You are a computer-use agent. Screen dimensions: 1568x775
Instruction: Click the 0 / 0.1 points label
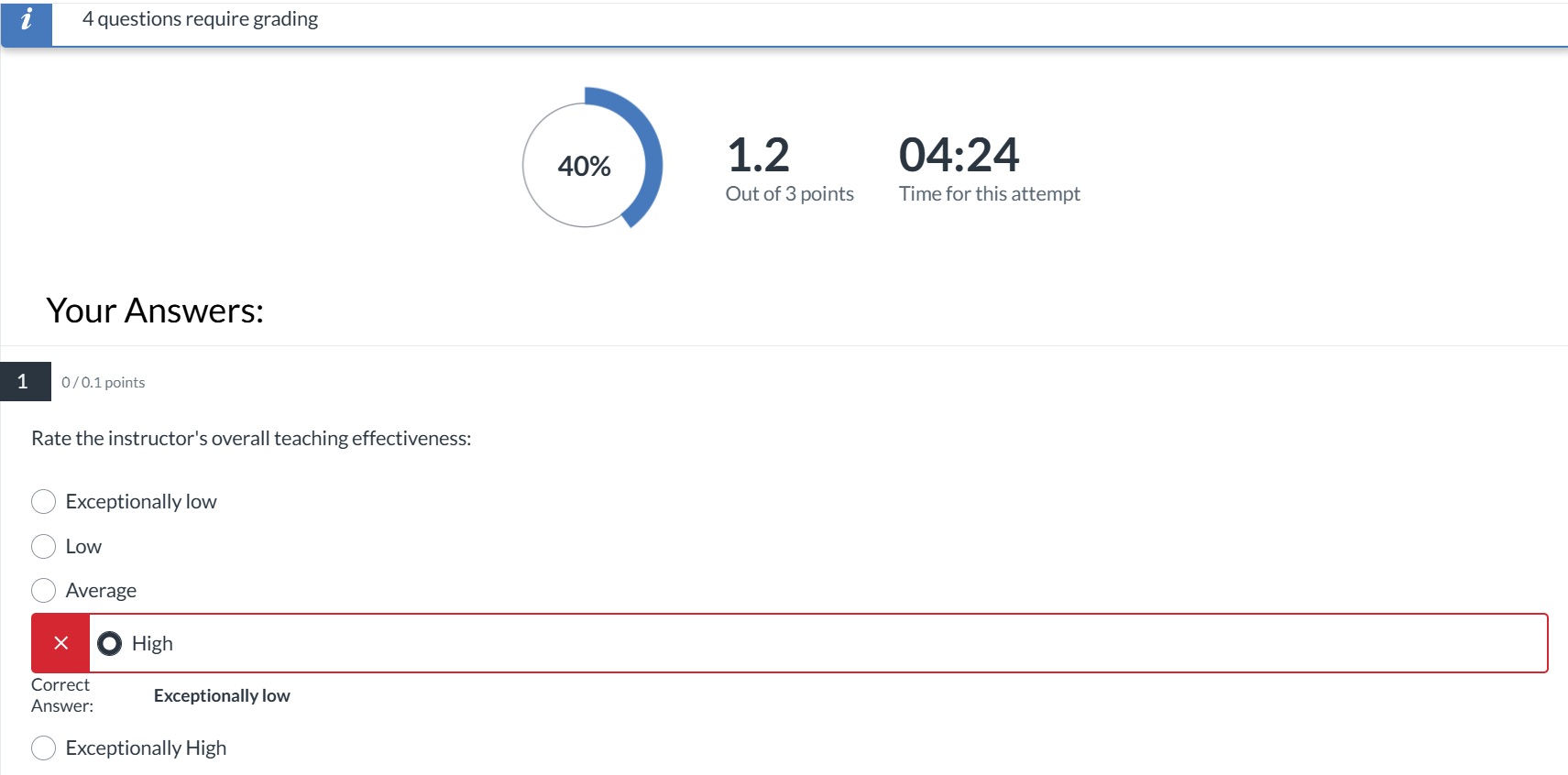[103, 383]
